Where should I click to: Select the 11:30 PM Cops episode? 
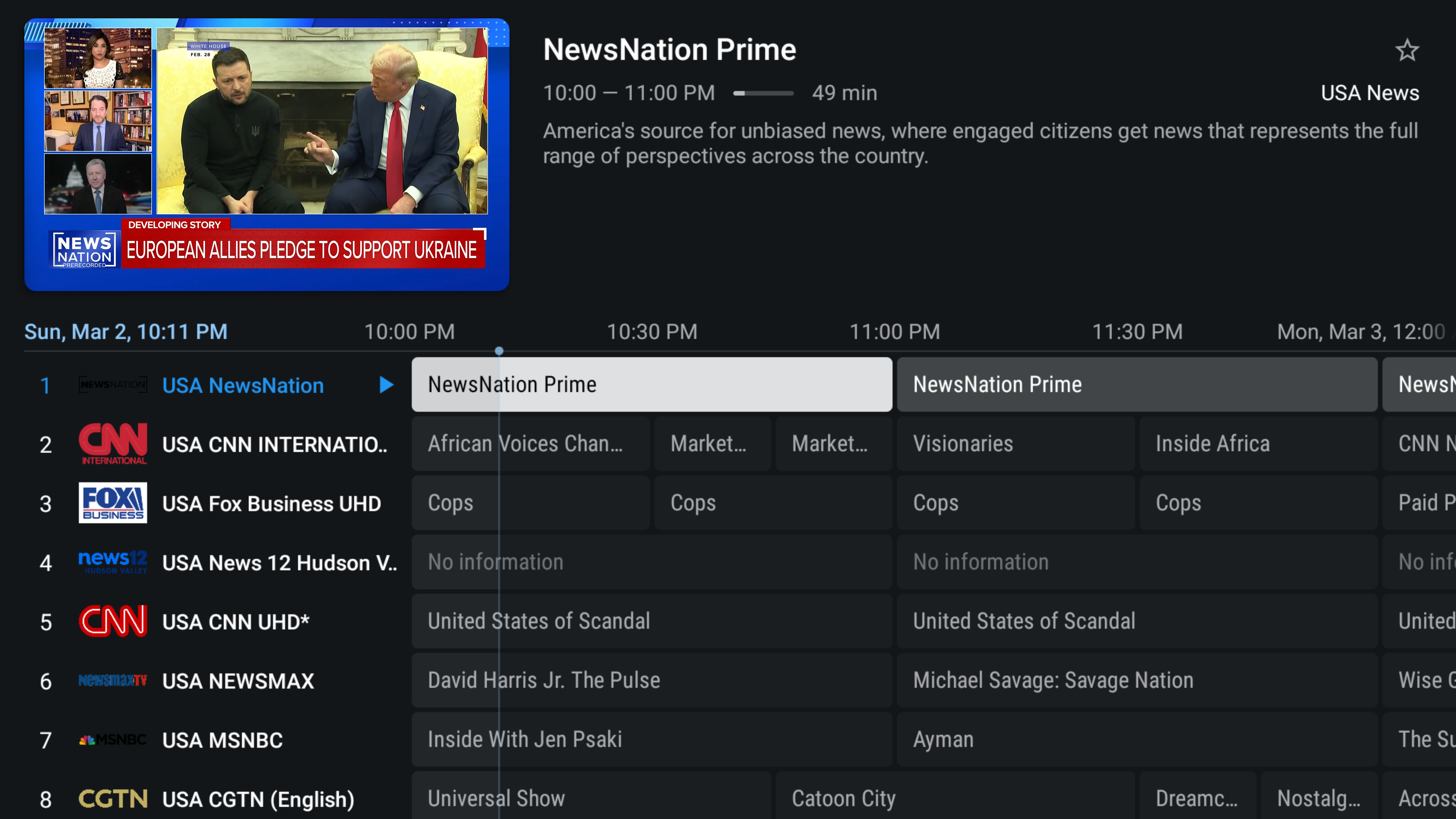[x=1258, y=503]
